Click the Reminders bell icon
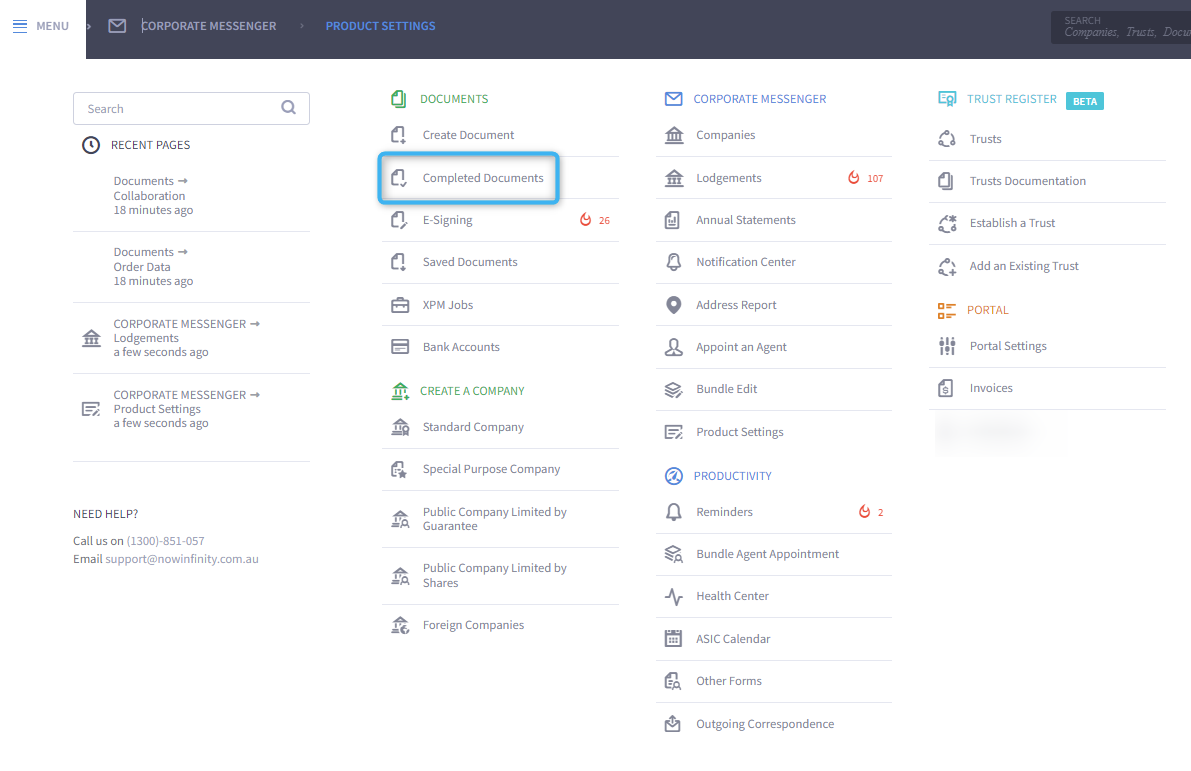 click(x=673, y=512)
